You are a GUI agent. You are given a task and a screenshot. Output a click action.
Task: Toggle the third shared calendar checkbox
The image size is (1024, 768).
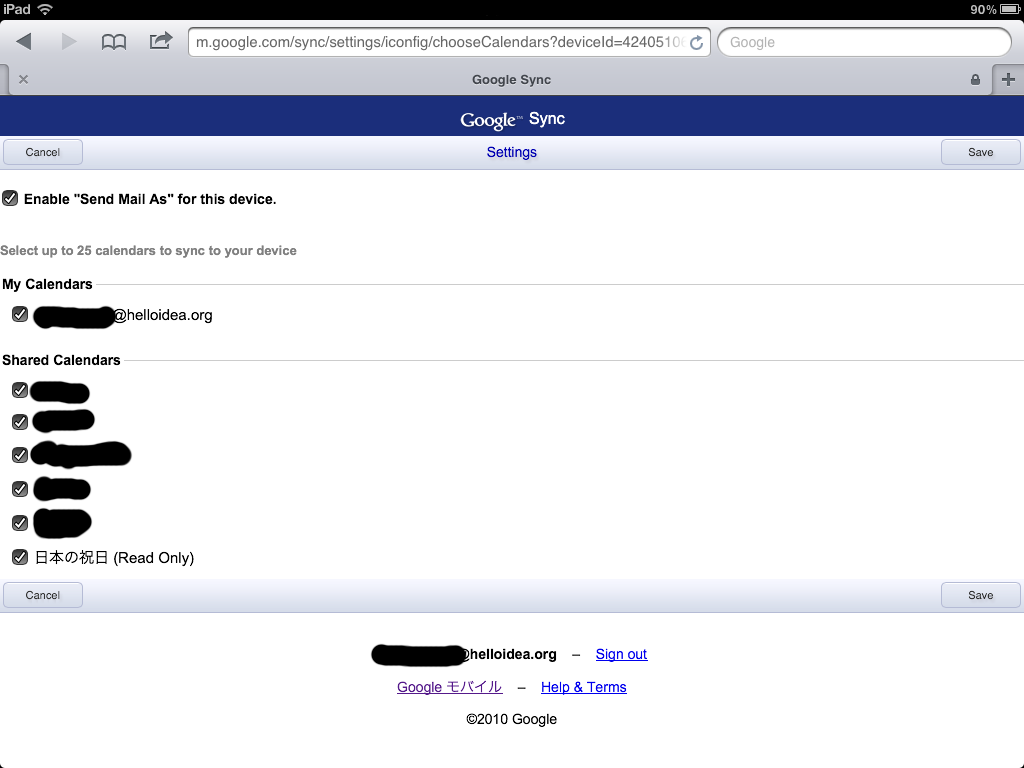[20, 455]
